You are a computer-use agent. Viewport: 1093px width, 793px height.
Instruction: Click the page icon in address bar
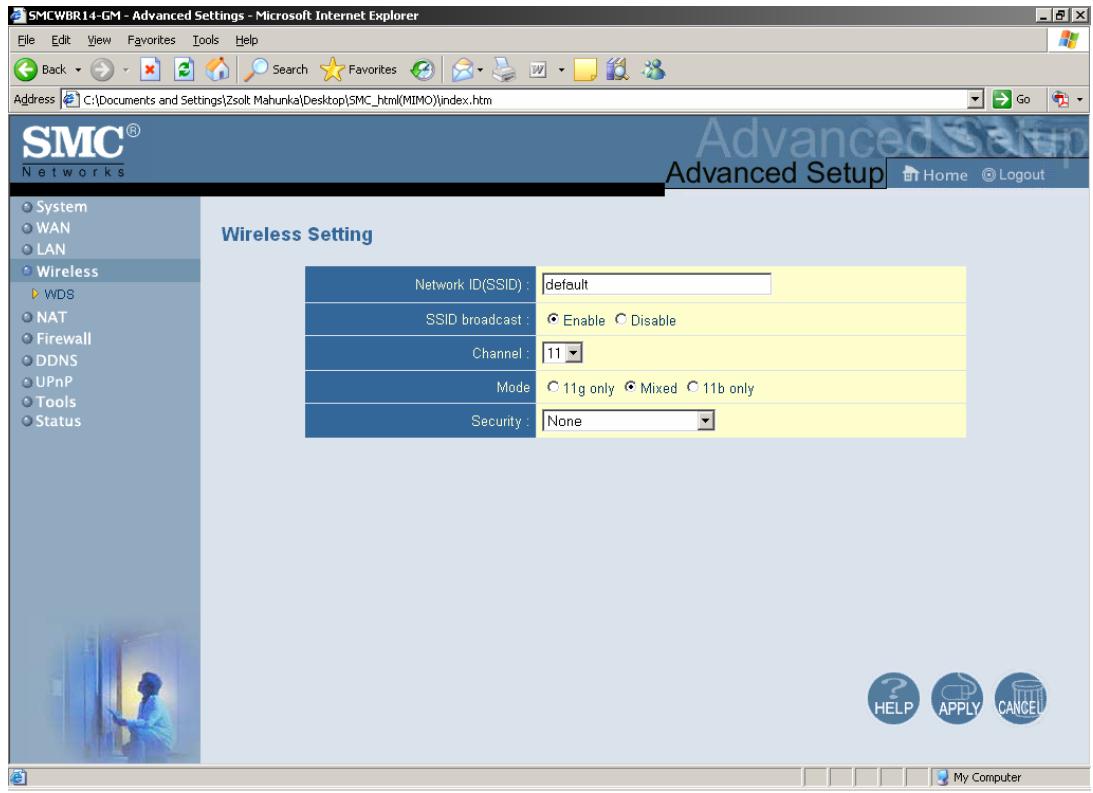click(x=70, y=100)
